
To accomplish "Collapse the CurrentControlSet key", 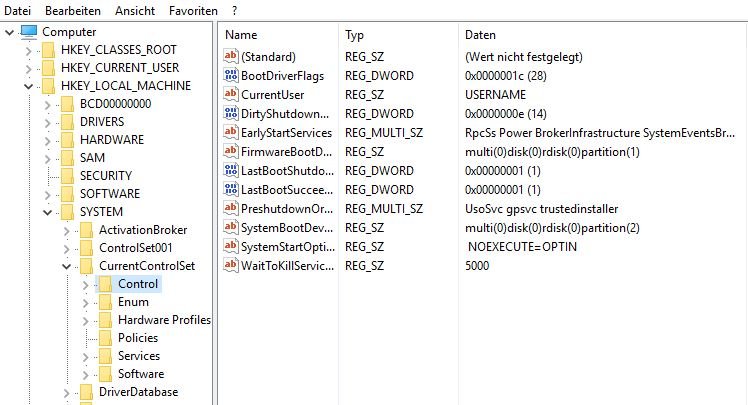I will 67,266.
